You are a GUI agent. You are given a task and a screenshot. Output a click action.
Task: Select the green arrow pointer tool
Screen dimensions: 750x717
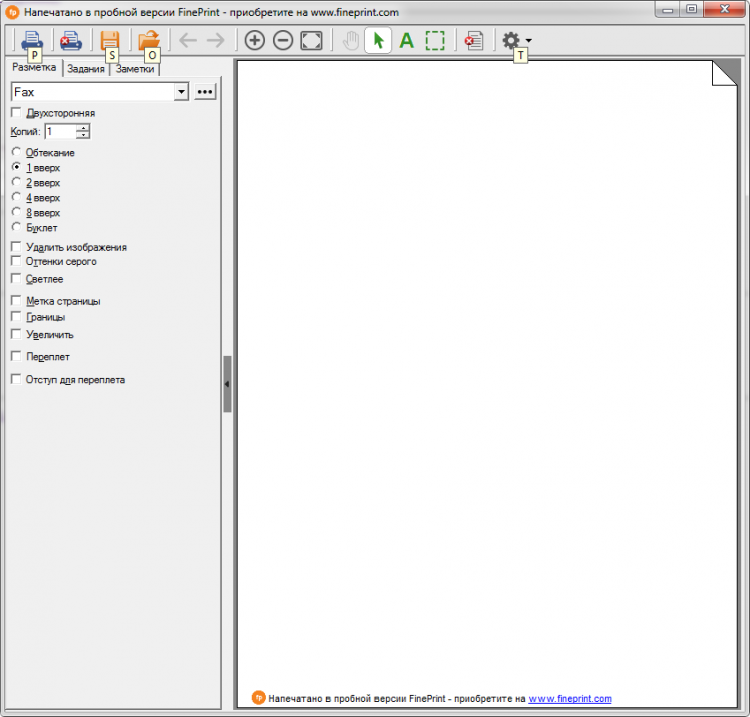[378, 40]
